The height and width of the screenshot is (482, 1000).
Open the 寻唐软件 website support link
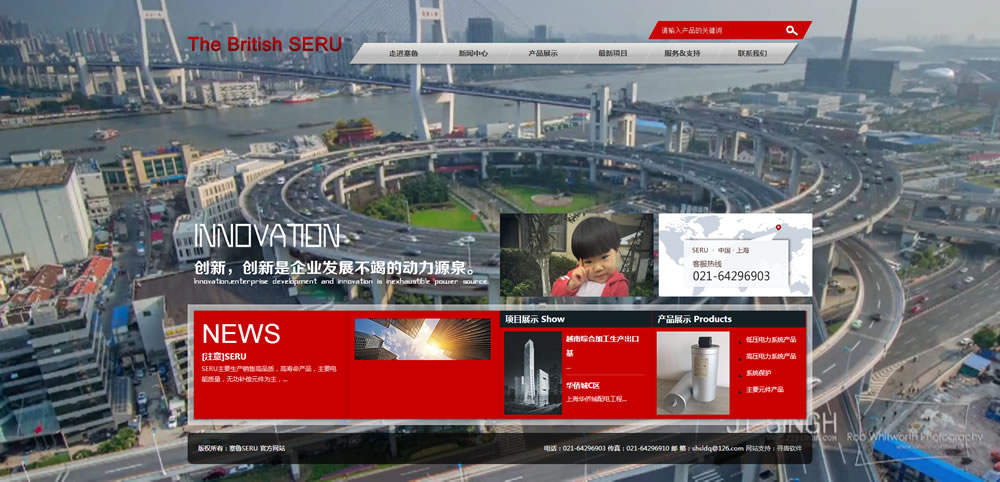[788, 448]
